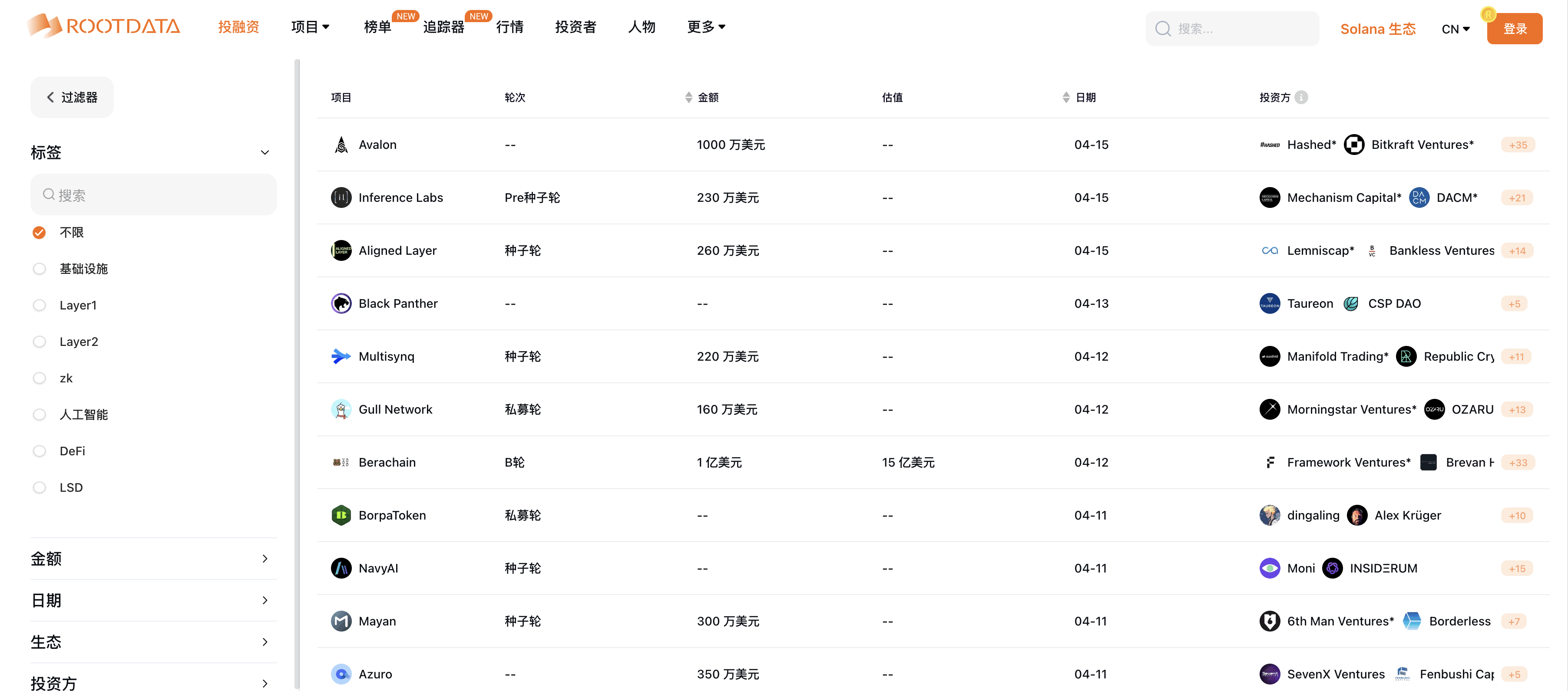Select the zk tag radio option
Screen dimensions: 1568x691
point(39,378)
